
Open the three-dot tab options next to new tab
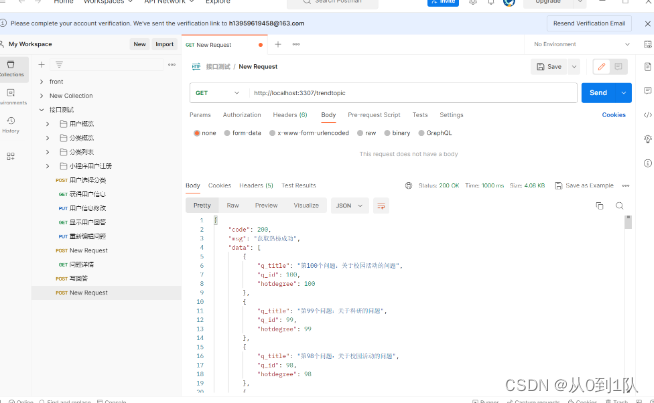coord(296,44)
